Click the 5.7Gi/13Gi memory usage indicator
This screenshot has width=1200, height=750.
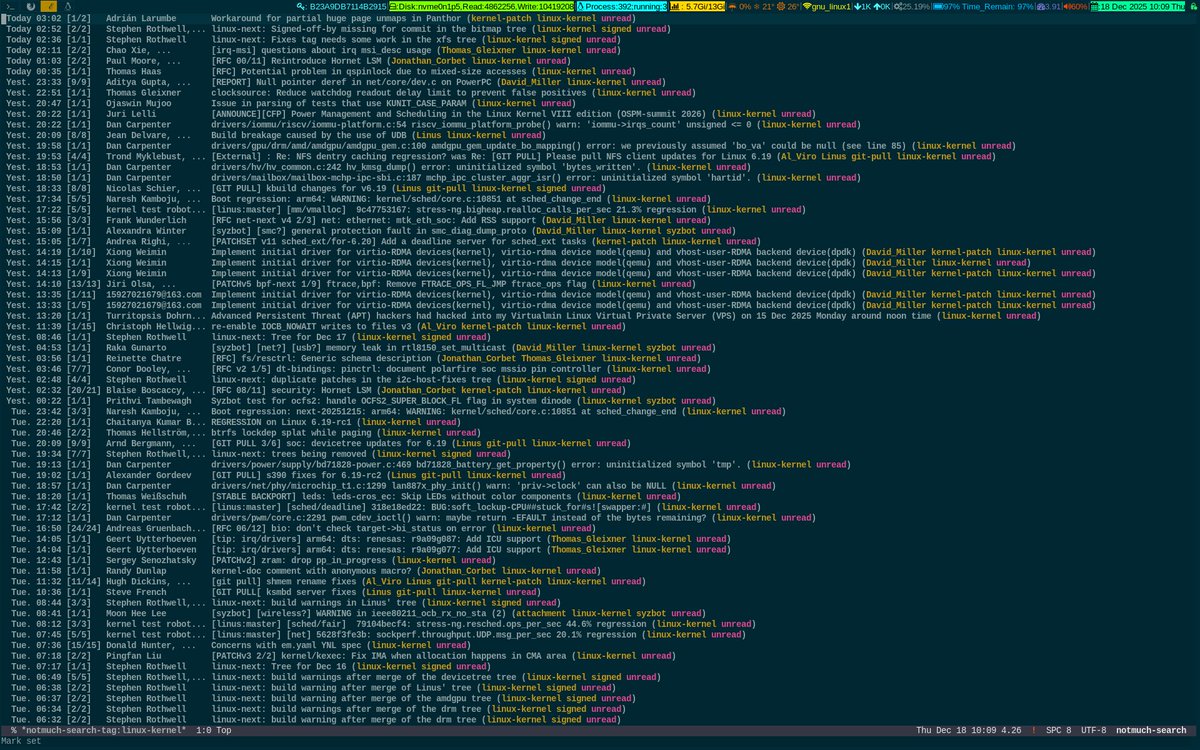coord(697,7)
